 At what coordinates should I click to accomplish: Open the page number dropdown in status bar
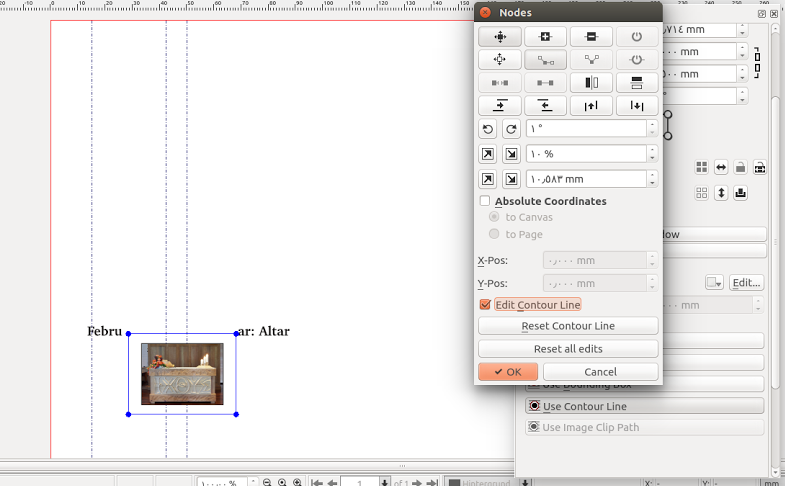385,483
